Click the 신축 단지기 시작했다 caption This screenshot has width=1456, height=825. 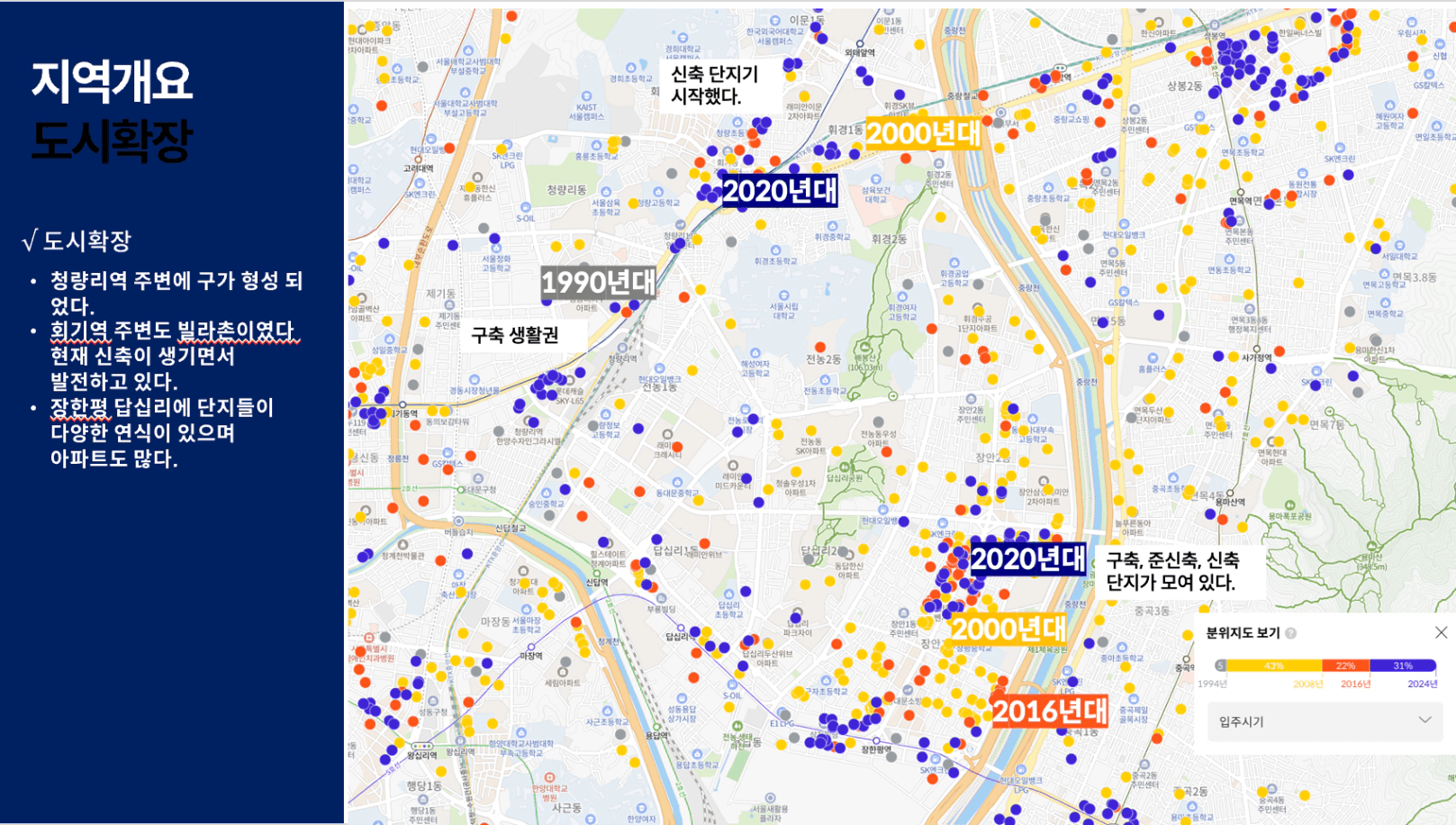[719, 85]
